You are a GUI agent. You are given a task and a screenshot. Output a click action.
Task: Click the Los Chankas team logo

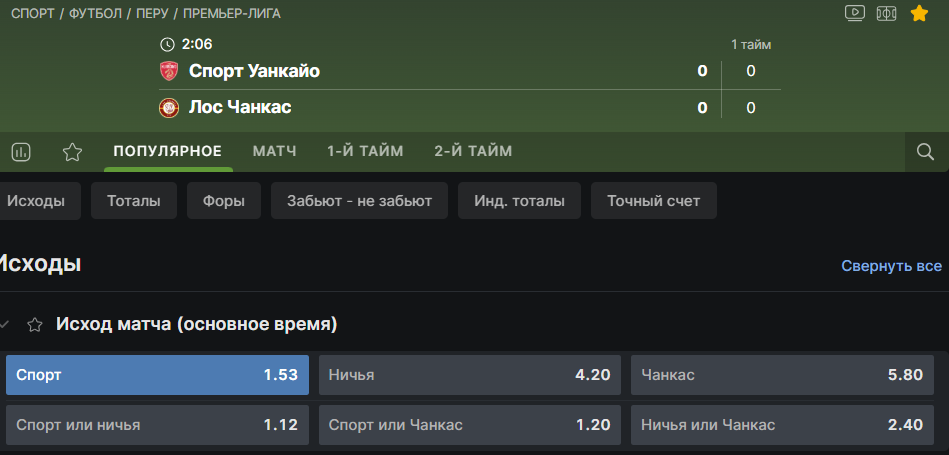coord(169,107)
